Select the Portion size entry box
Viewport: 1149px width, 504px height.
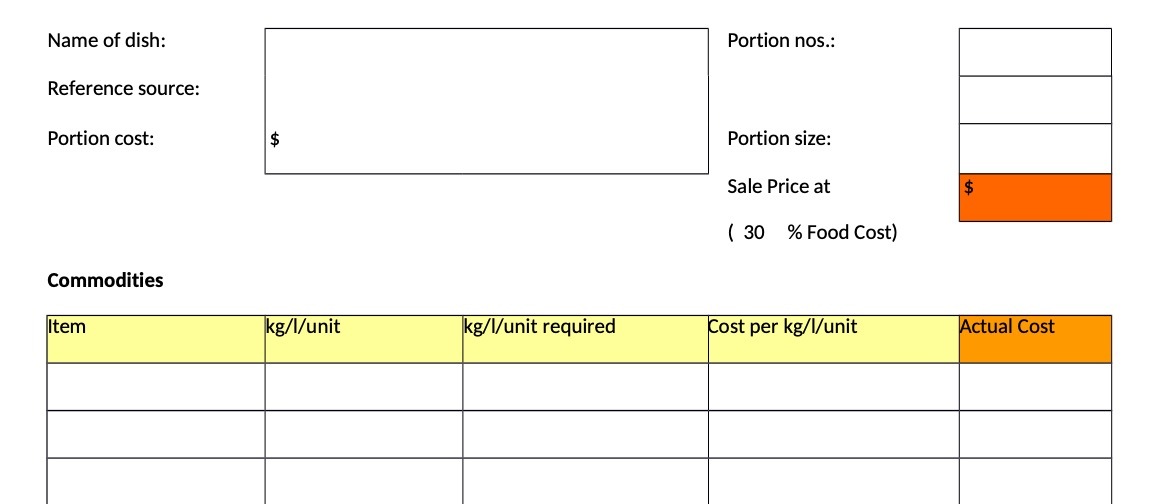tap(1035, 149)
